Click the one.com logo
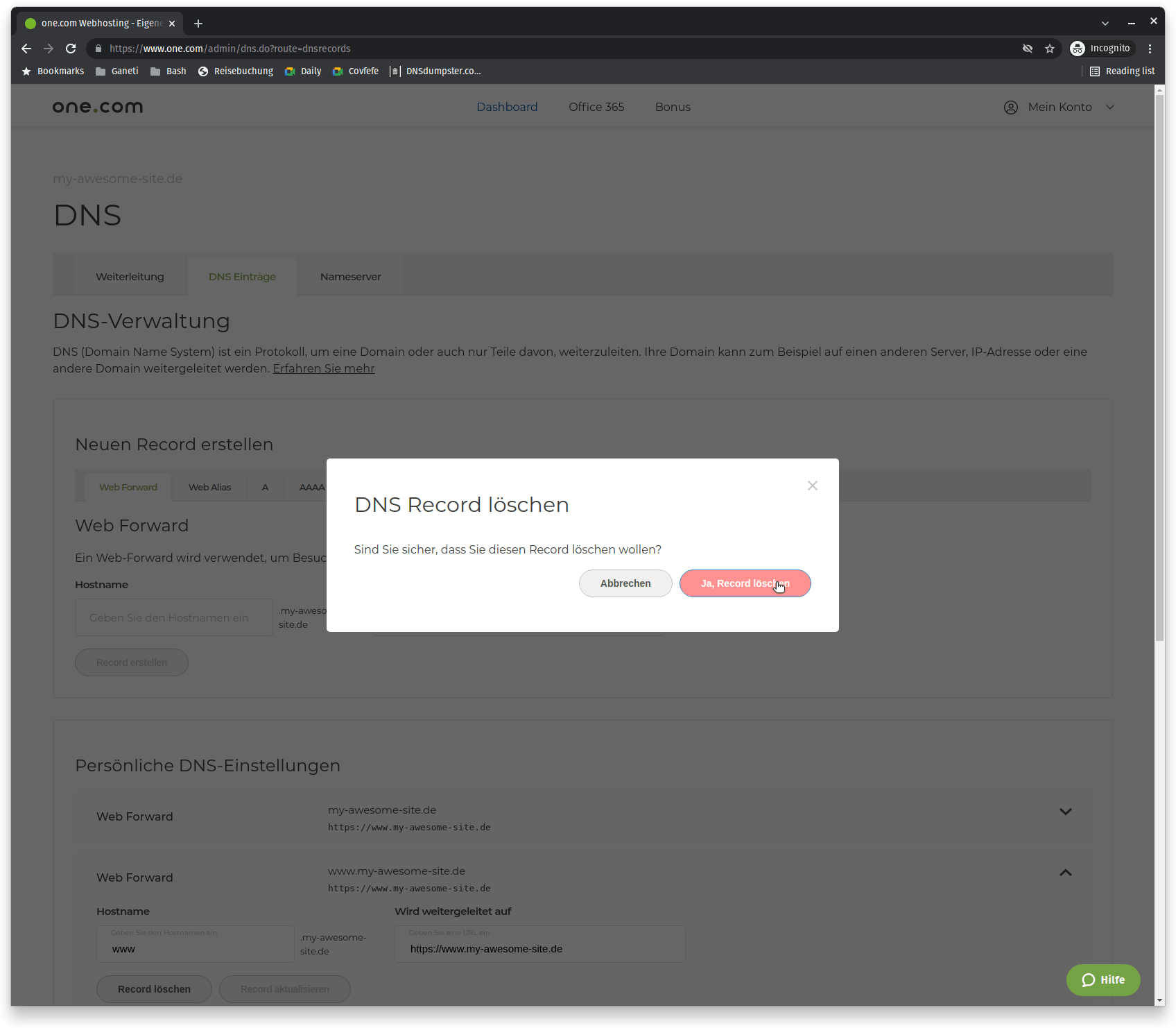This screenshot has width=1176, height=1028. coord(98,107)
